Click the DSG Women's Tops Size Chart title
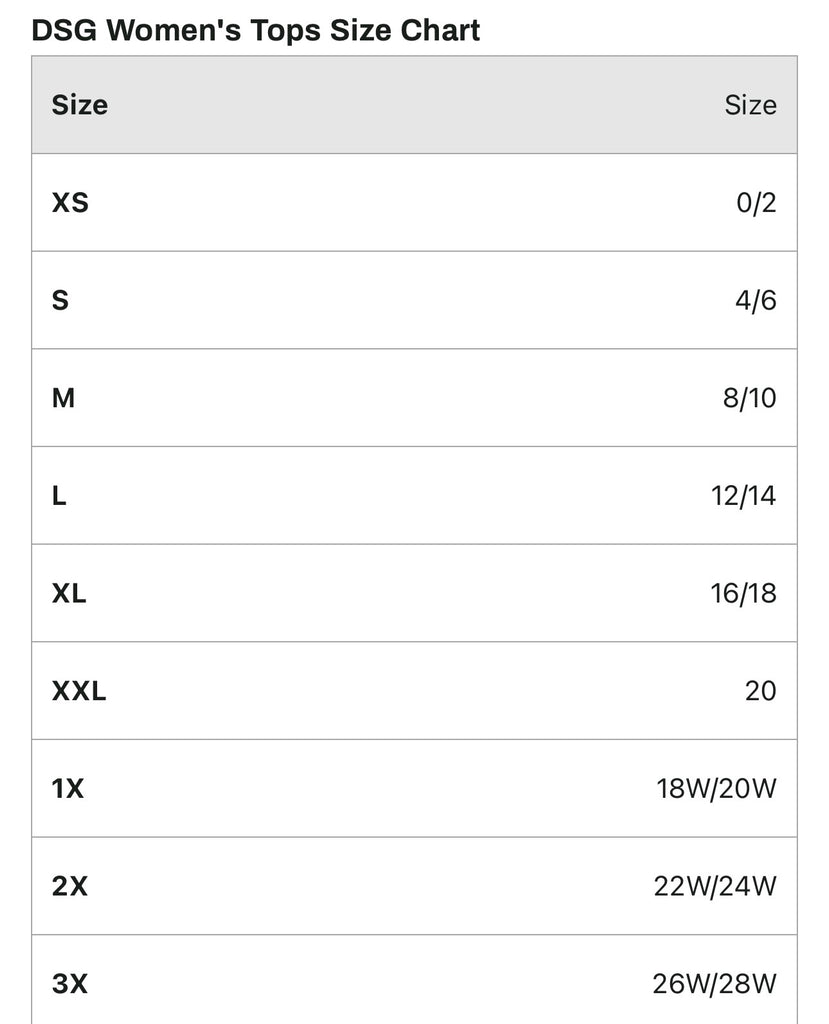The width and height of the screenshot is (829, 1024). pos(256,30)
